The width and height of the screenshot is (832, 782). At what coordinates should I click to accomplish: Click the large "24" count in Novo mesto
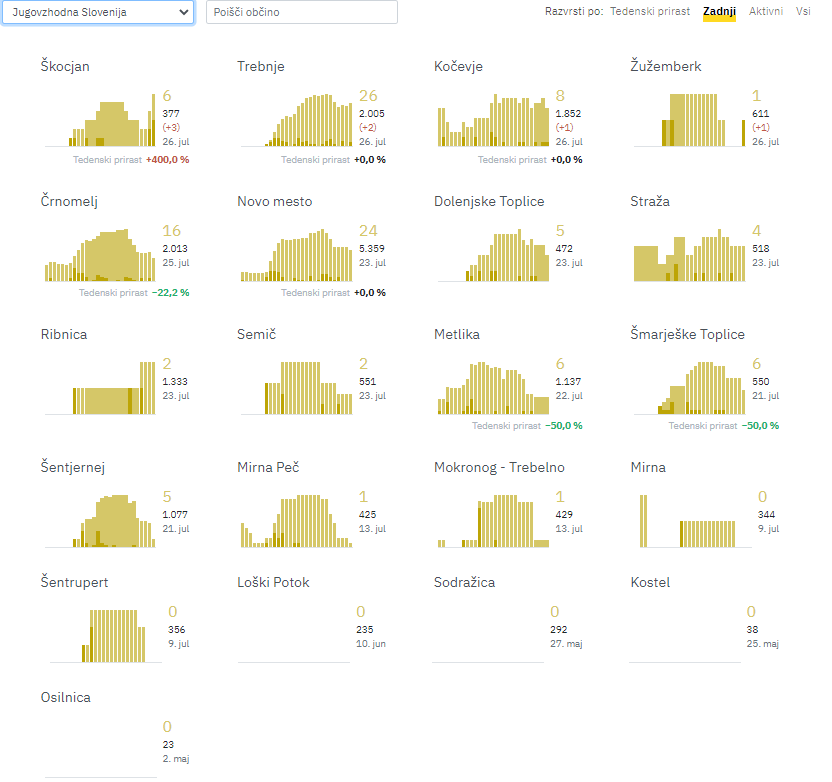368,231
